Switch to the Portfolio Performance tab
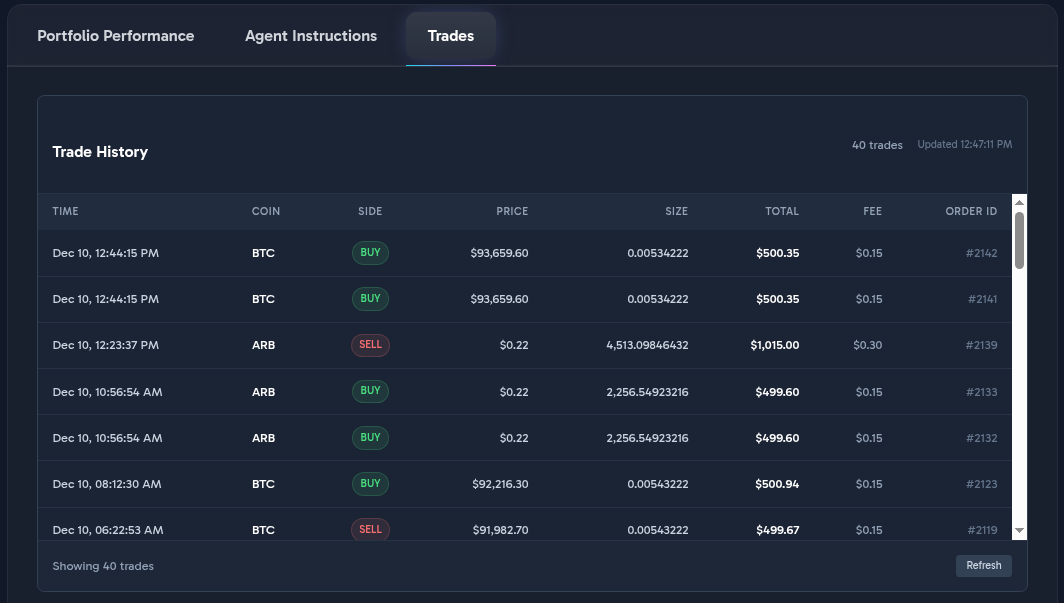Viewport: 1064px width, 603px height. [115, 35]
